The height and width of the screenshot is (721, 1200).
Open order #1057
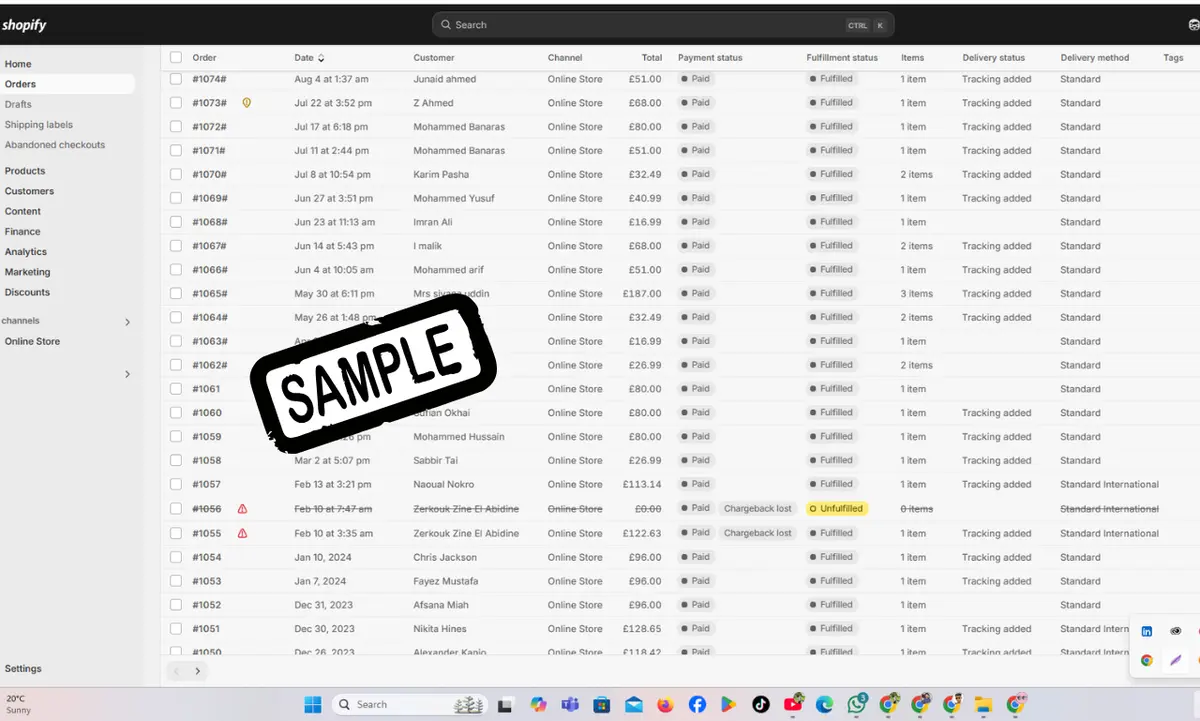[x=207, y=484]
